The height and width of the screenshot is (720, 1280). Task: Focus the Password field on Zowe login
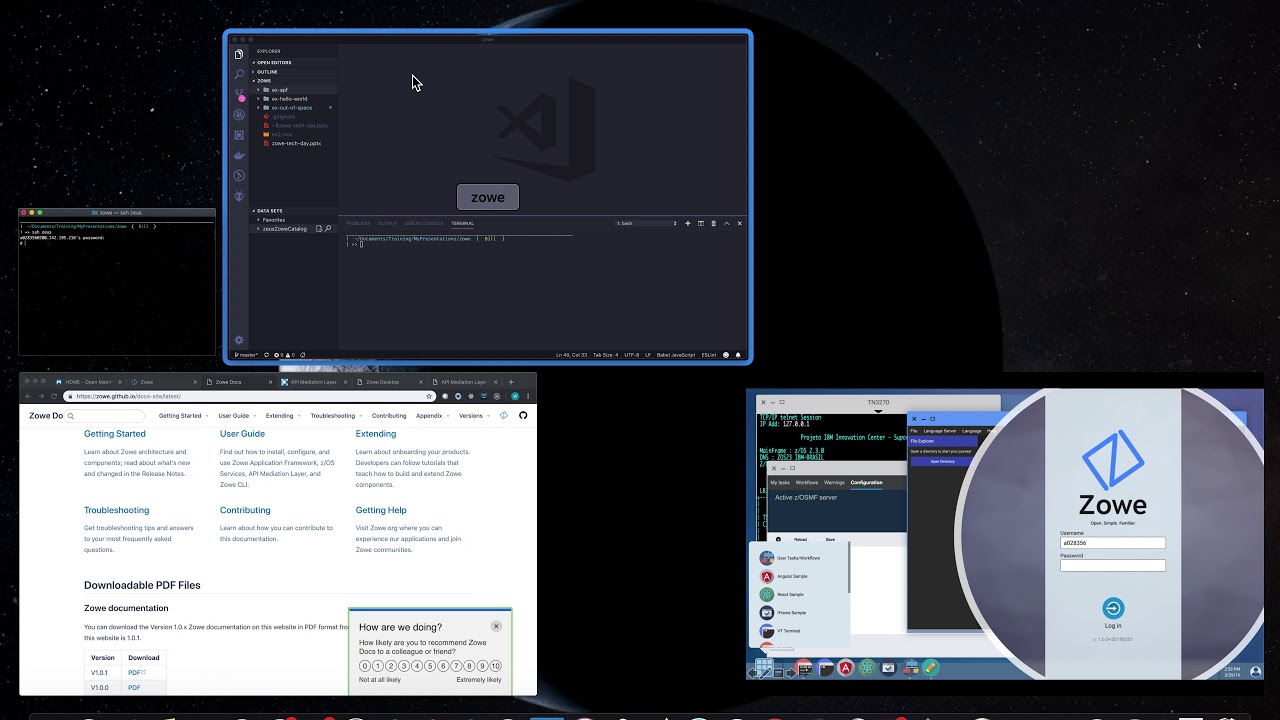[x=1113, y=565]
